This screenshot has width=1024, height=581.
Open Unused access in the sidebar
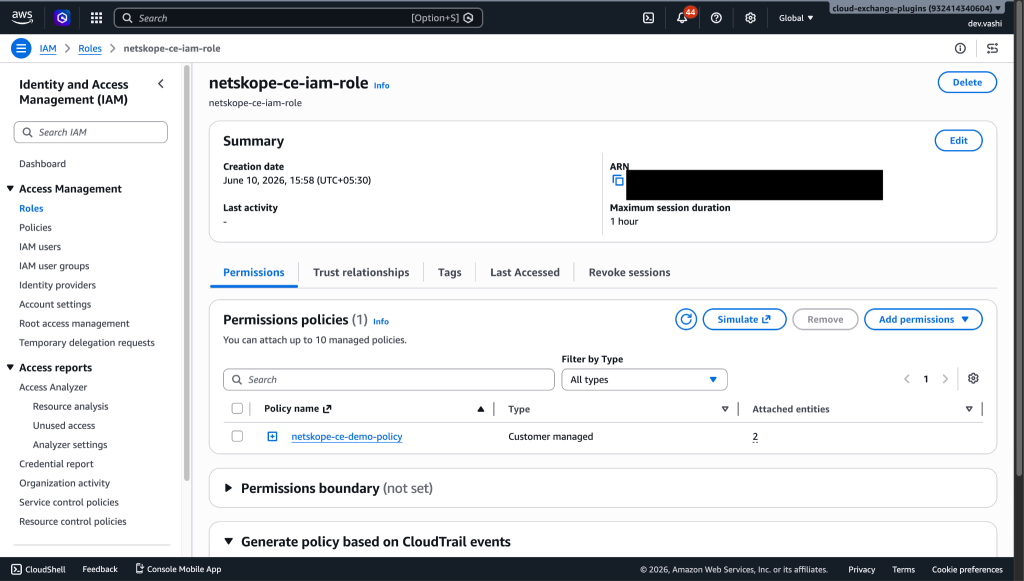(64, 425)
